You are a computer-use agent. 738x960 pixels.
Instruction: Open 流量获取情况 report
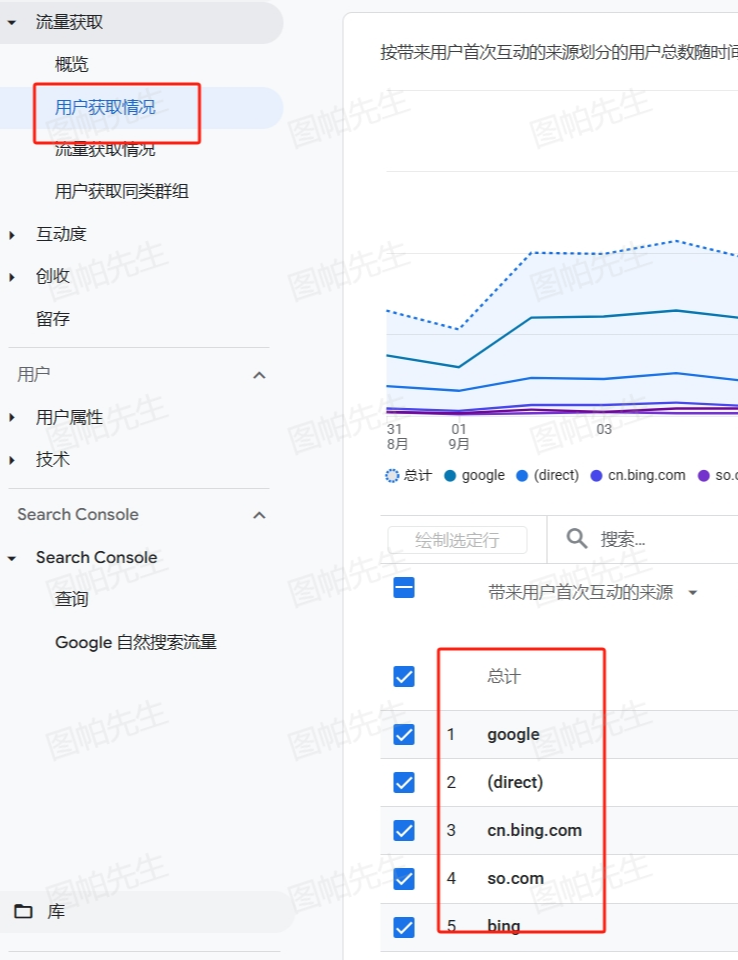105,149
